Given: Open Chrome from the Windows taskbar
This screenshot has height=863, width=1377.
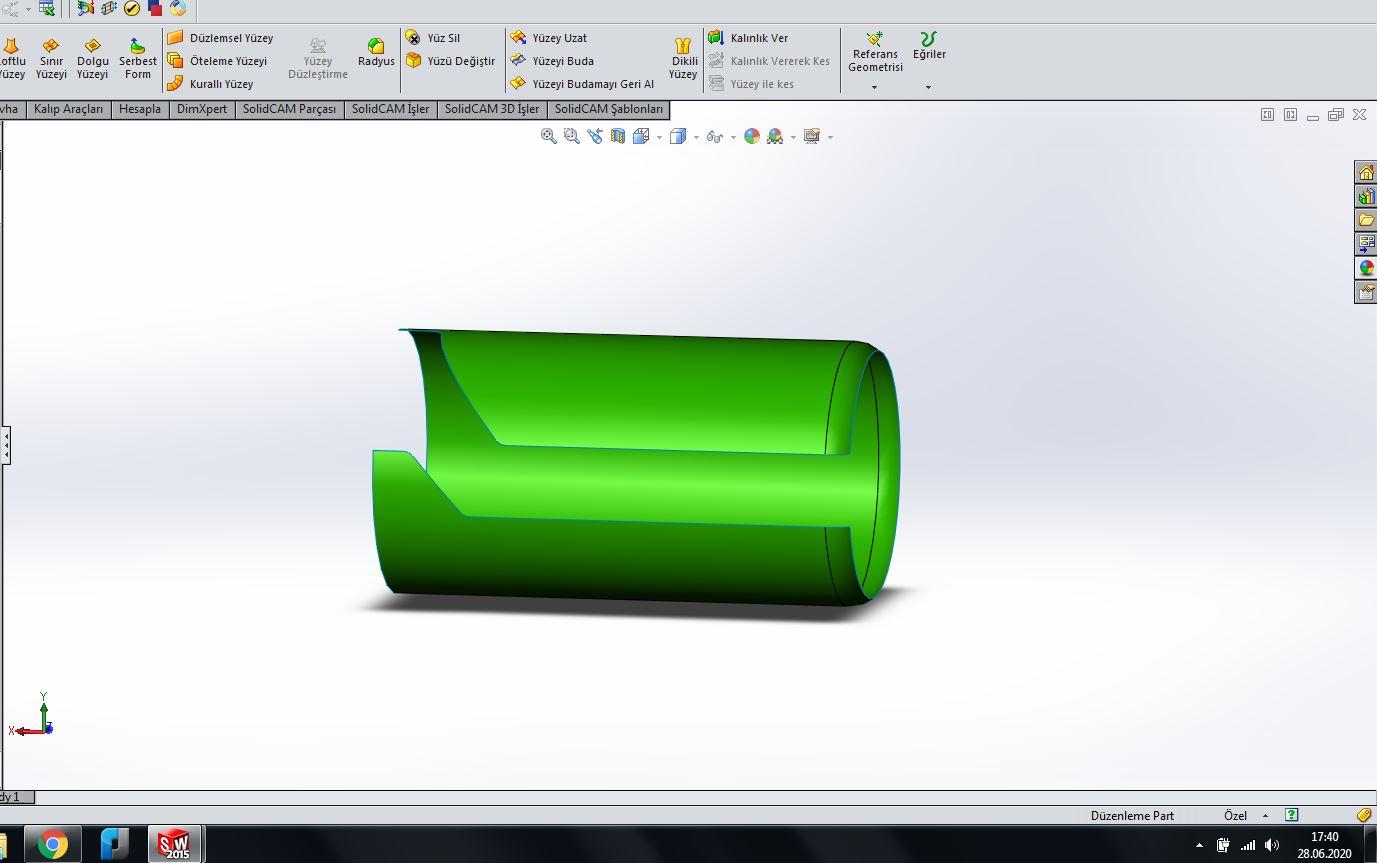Looking at the screenshot, I should click(52, 844).
